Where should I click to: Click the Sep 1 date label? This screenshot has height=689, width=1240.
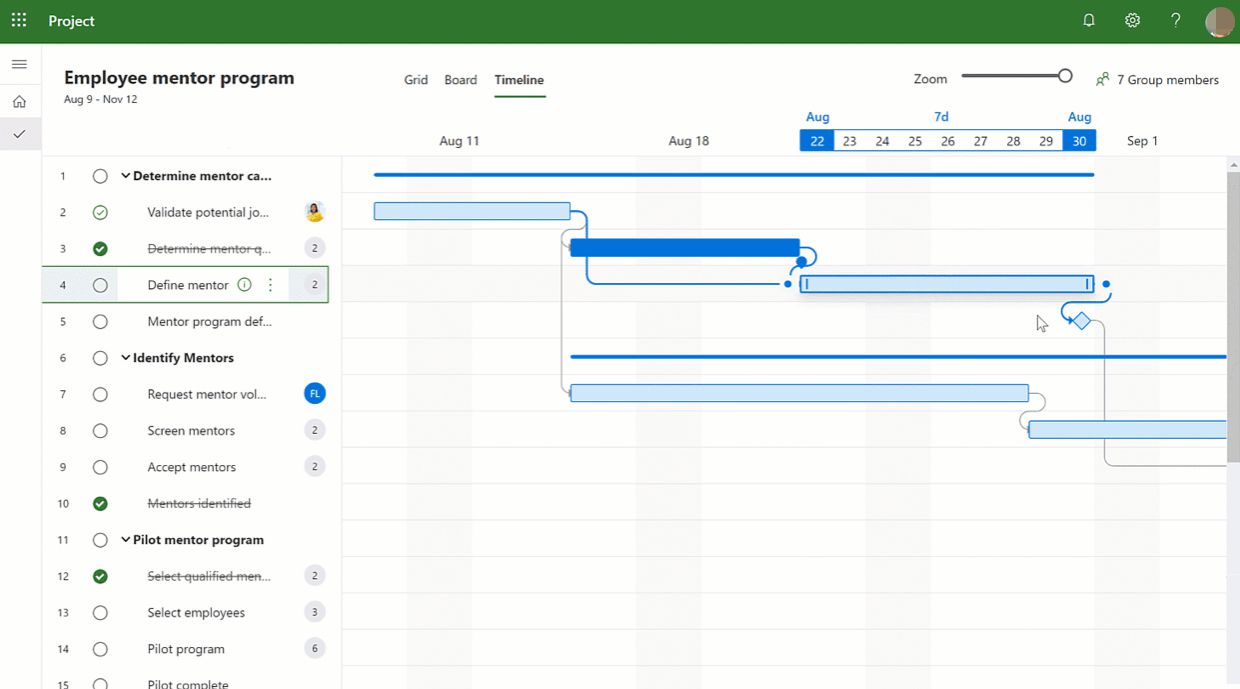(x=1143, y=141)
